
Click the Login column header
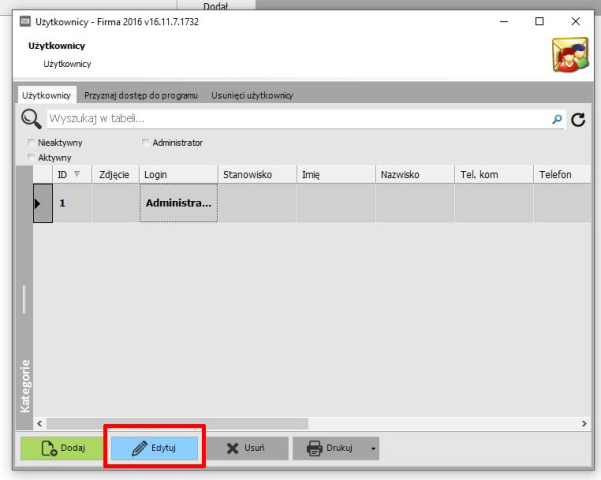click(x=179, y=174)
